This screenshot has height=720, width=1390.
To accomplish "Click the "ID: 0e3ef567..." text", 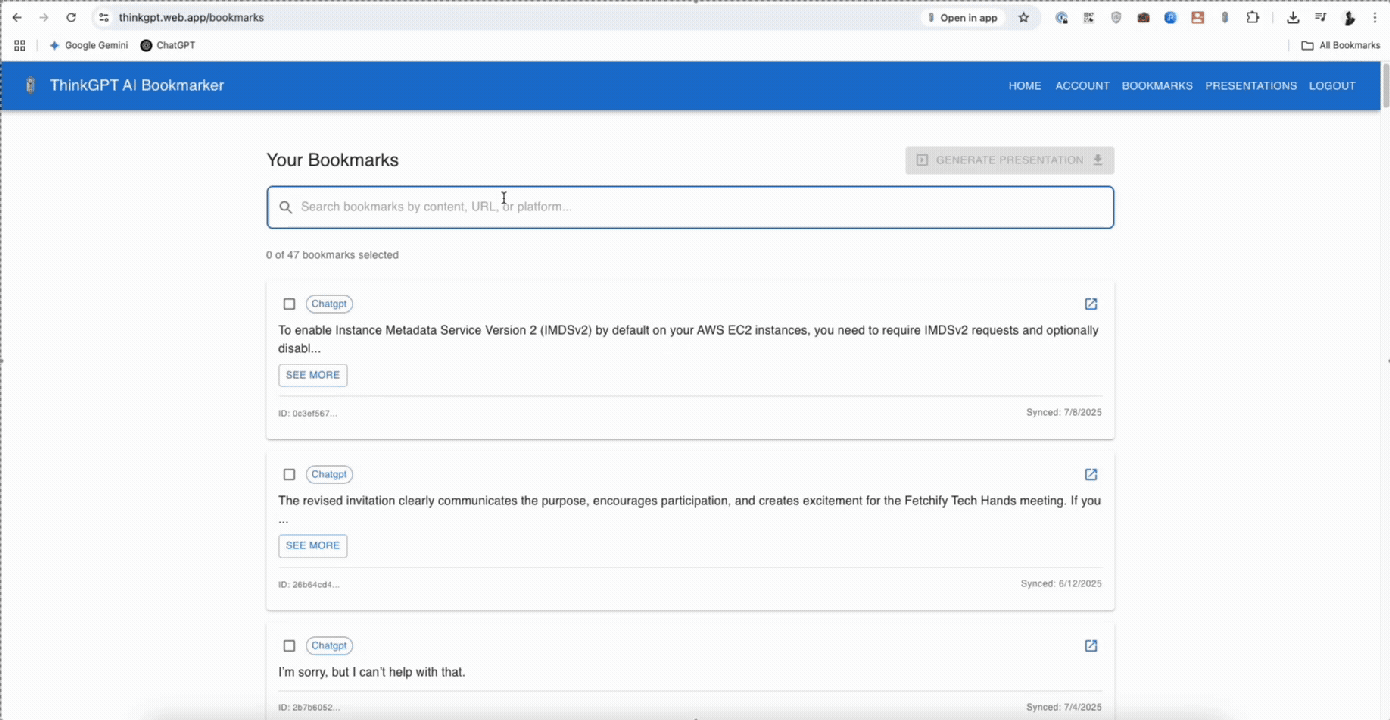I will click(x=308, y=413).
